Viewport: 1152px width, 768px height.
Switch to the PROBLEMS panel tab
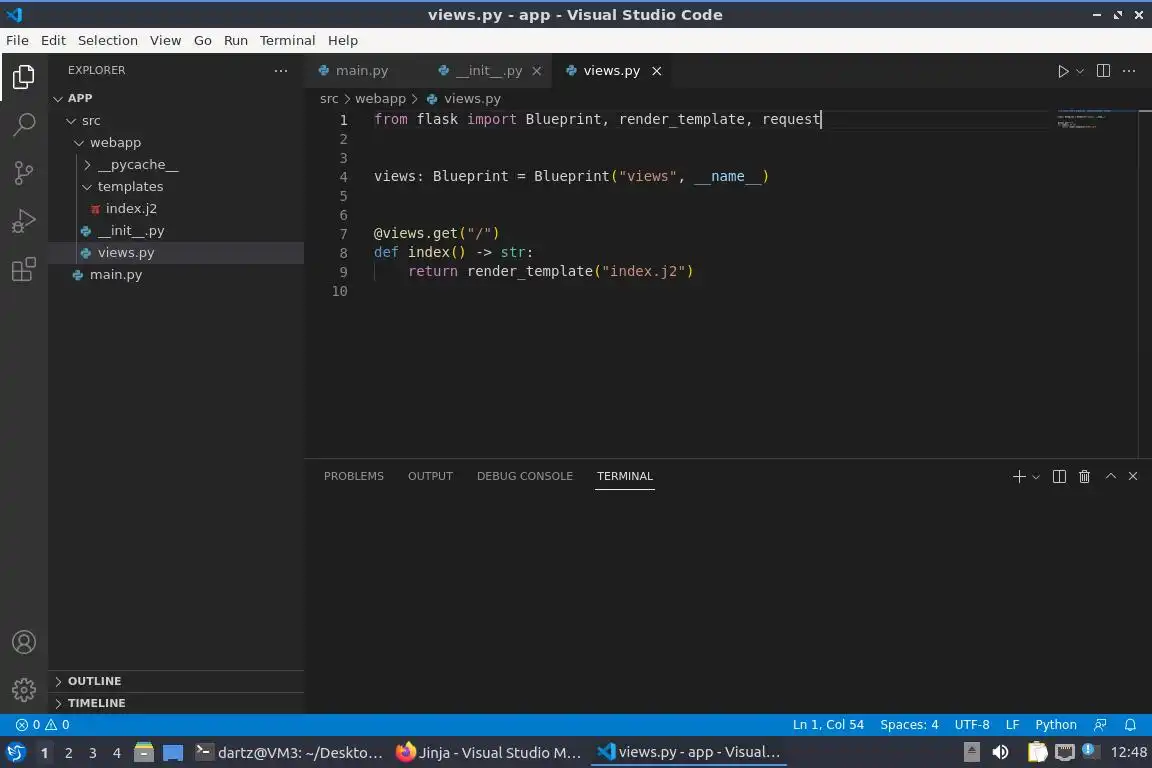tap(353, 476)
